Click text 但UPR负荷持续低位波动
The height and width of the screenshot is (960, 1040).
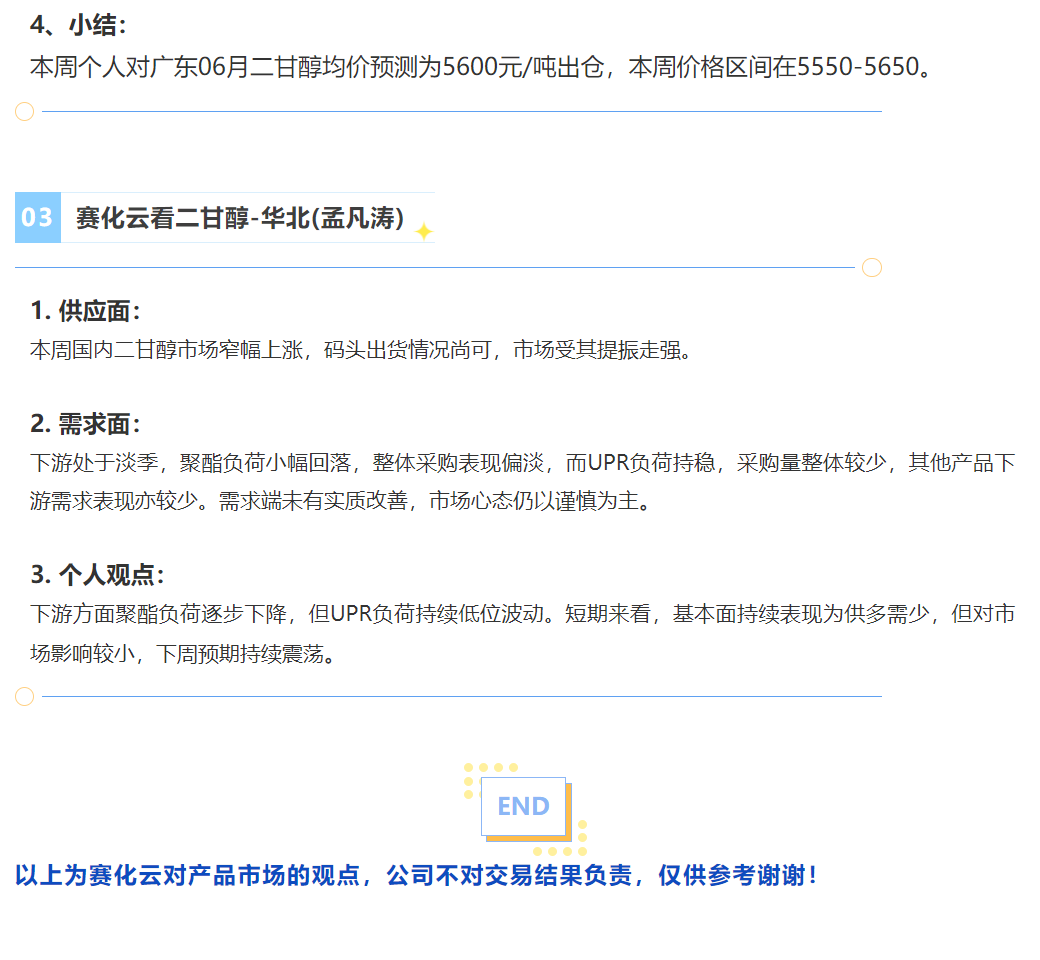(x=426, y=614)
